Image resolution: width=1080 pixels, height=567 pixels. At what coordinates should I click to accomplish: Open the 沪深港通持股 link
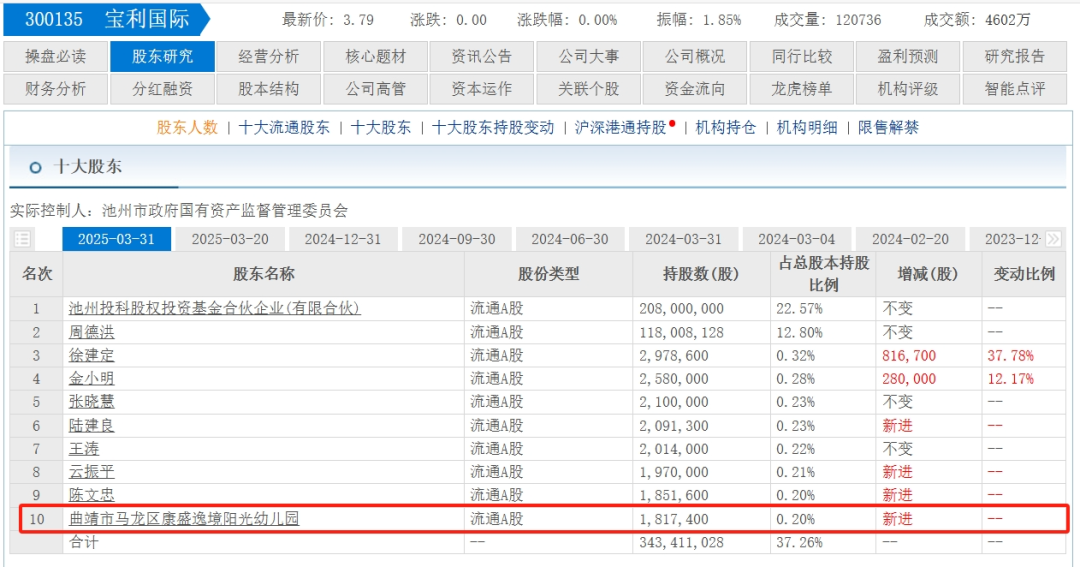point(620,127)
